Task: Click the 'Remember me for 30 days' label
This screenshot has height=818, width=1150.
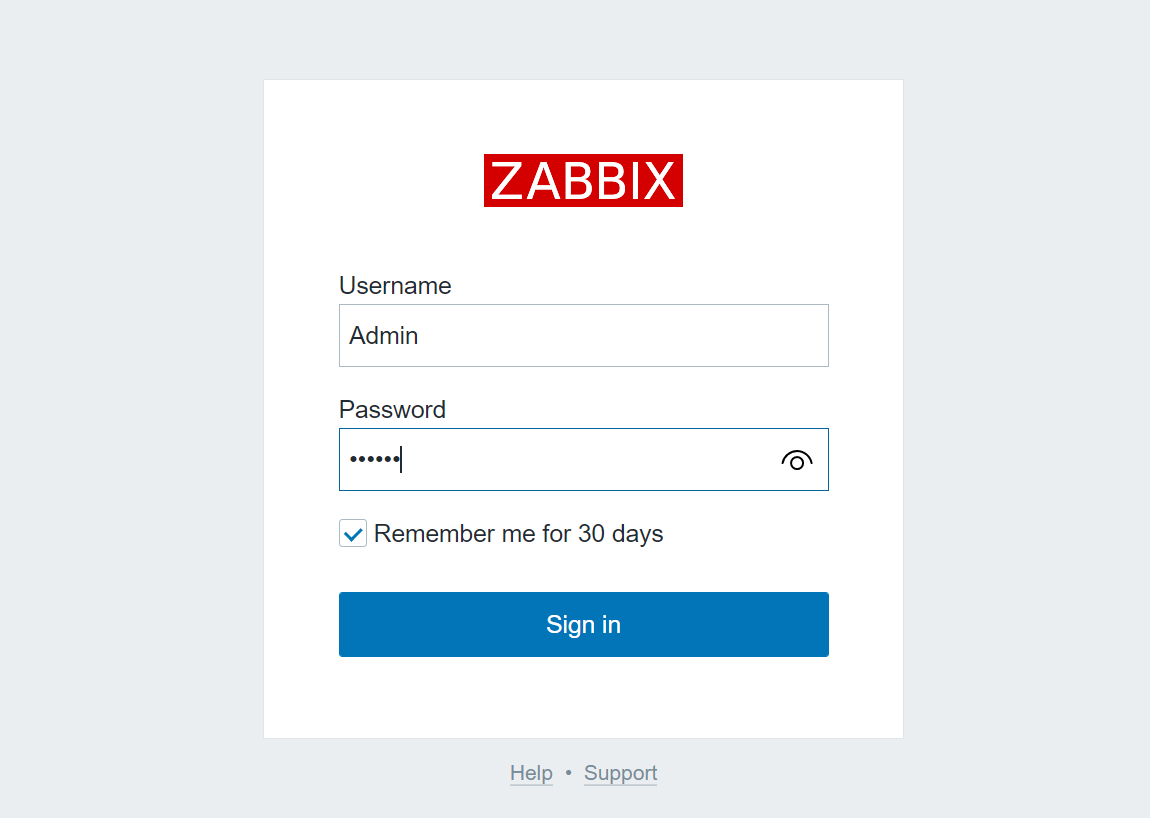Action: pyautogui.click(x=518, y=533)
